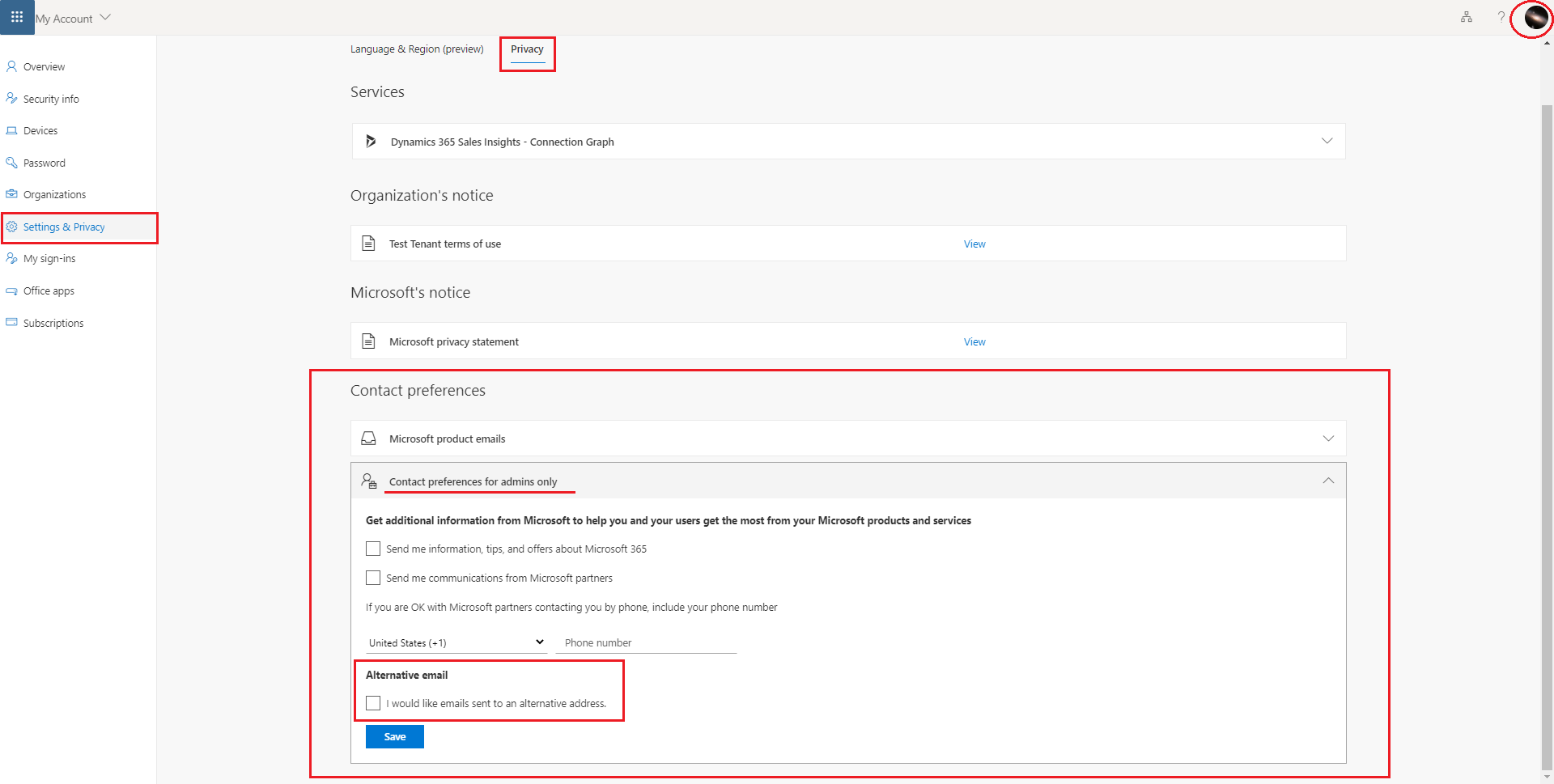Open the United States (+1) country code dropdown
This screenshot has width=1554, height=784.
click(456, 642)
